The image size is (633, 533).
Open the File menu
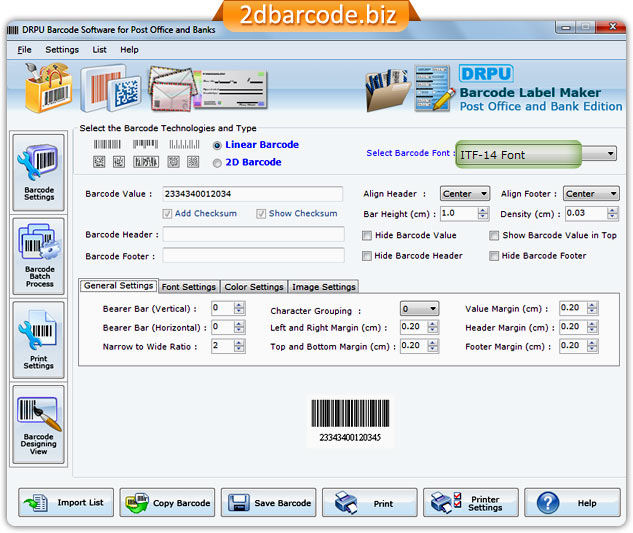coord(24,50)
